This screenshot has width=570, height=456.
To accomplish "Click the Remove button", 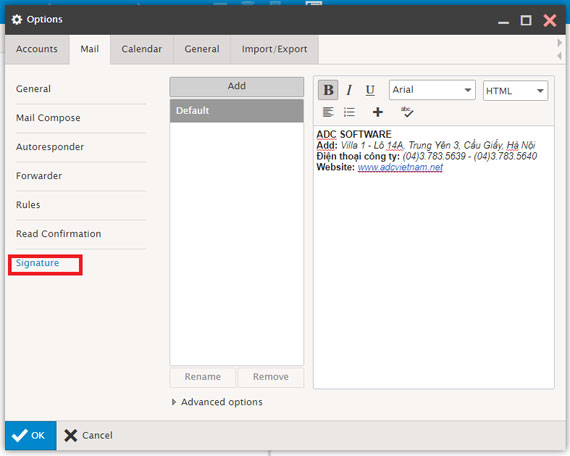I will tap(271, 377).
